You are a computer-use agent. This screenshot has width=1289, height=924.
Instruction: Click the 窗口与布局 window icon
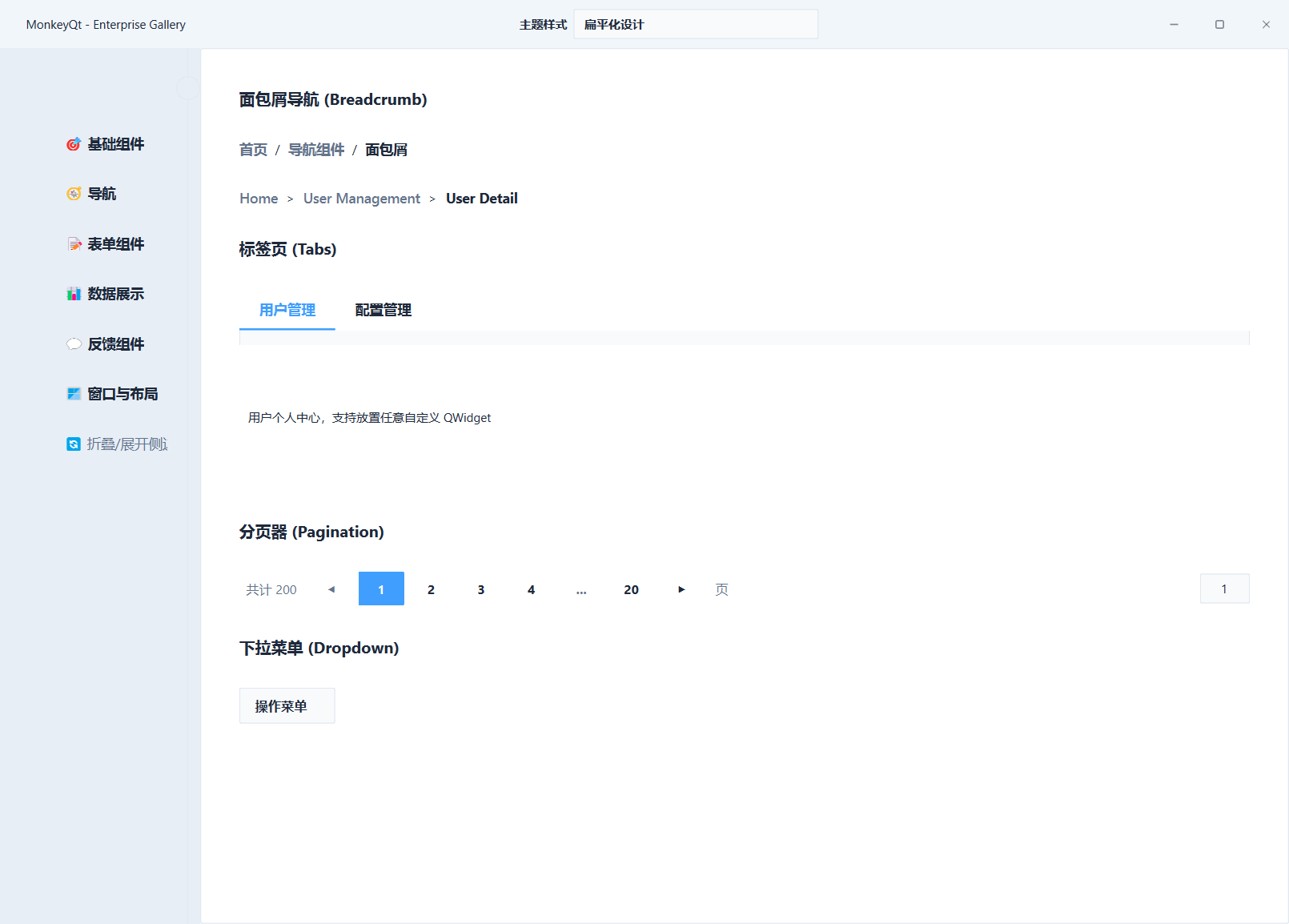point(74,394)
